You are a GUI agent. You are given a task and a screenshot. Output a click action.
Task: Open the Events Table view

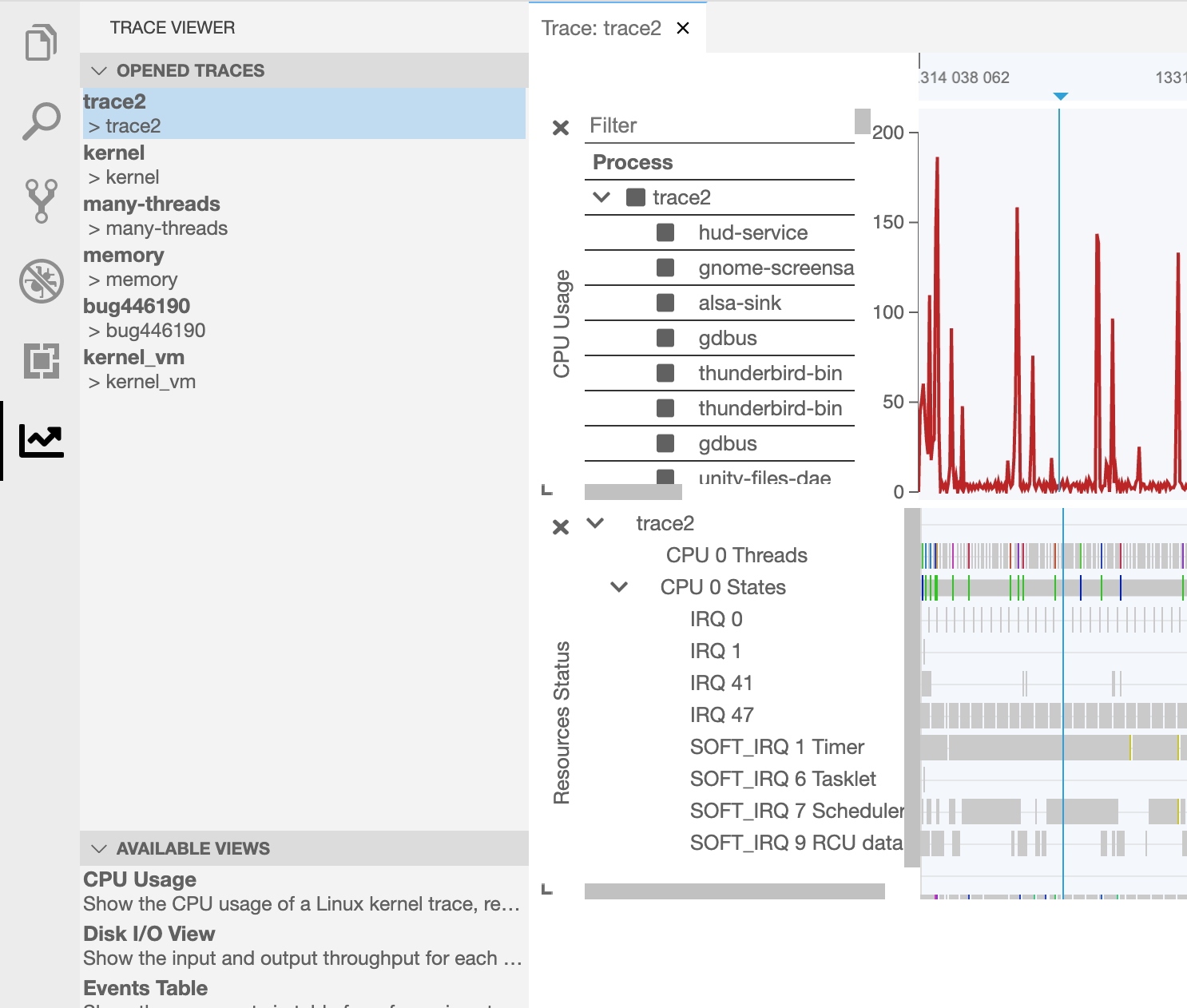tap(145, 988)
